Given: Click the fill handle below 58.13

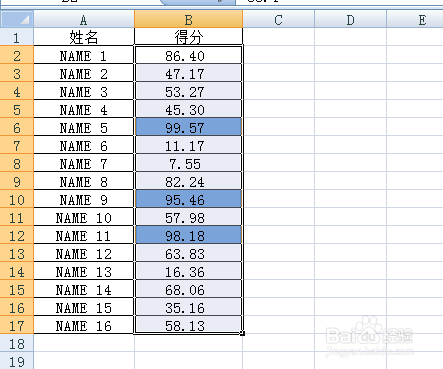Looking at the screenshot, I should pos(242,333).
